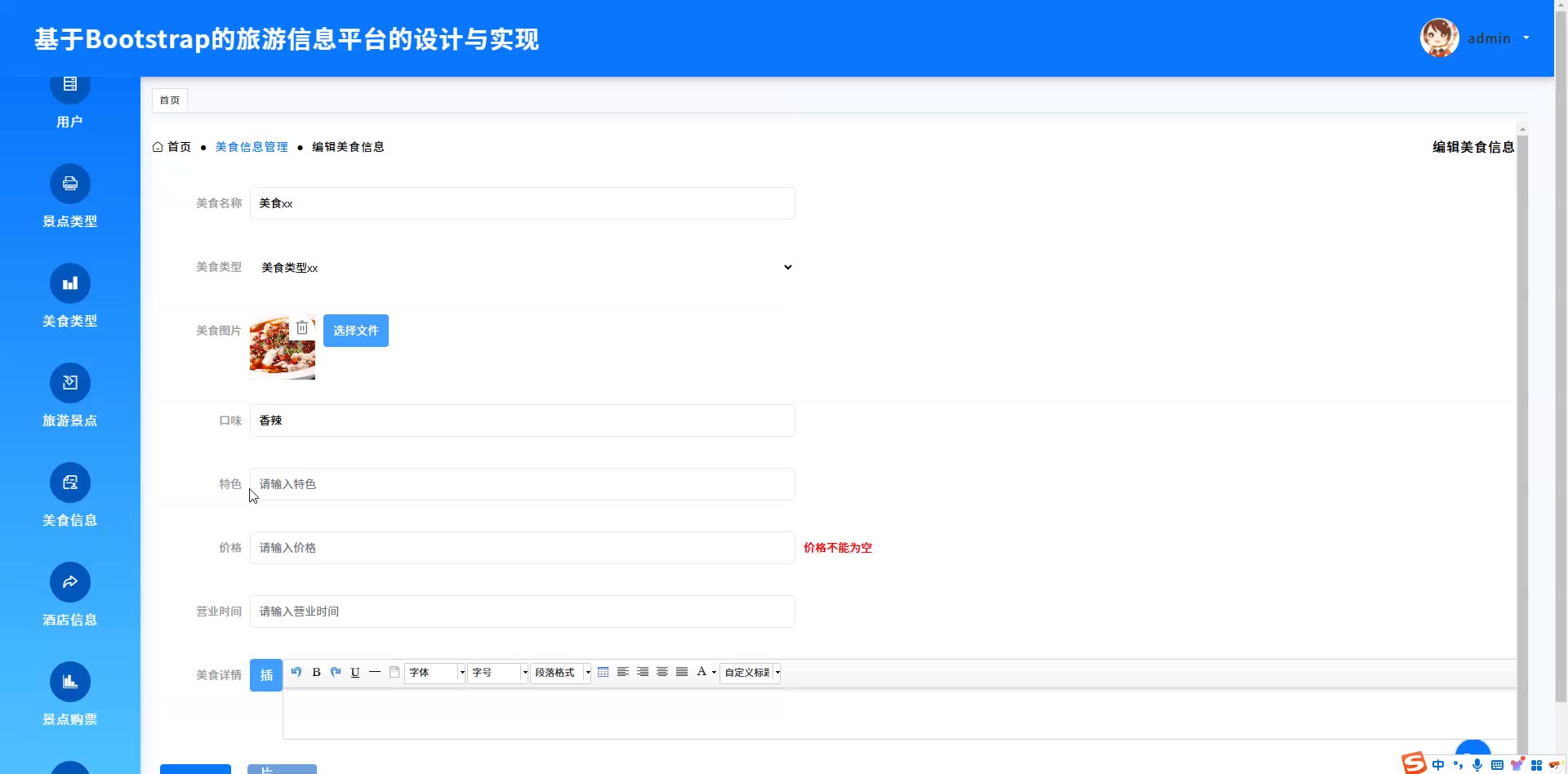Click the blue 插 button
The width and height of the screenshot is (1568, 774).
point(266,675)
